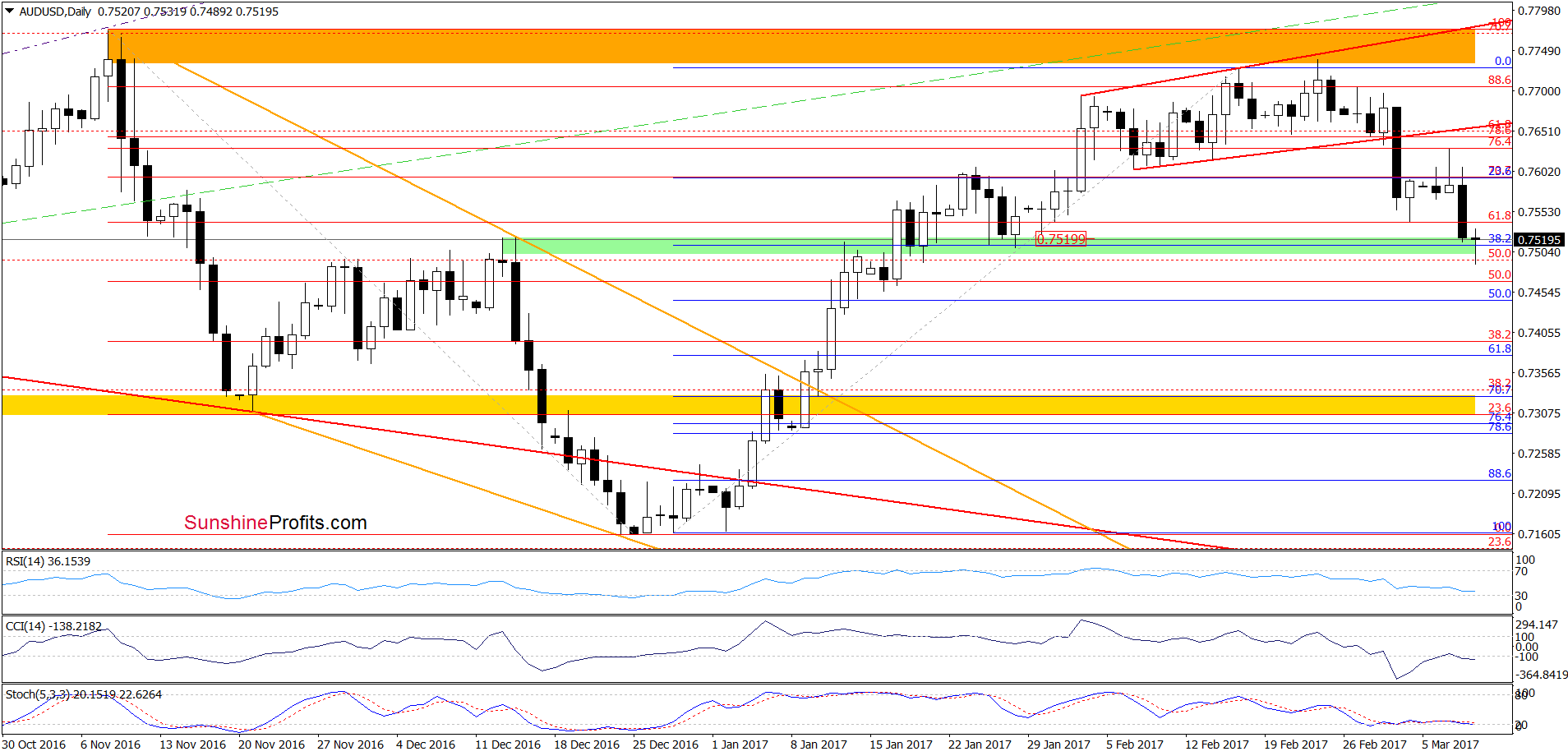Image resolution: width=1568 pixels, height=756 pixels.
Task: Select the orange resistance zone rectangle
Action: pos(791,47)
